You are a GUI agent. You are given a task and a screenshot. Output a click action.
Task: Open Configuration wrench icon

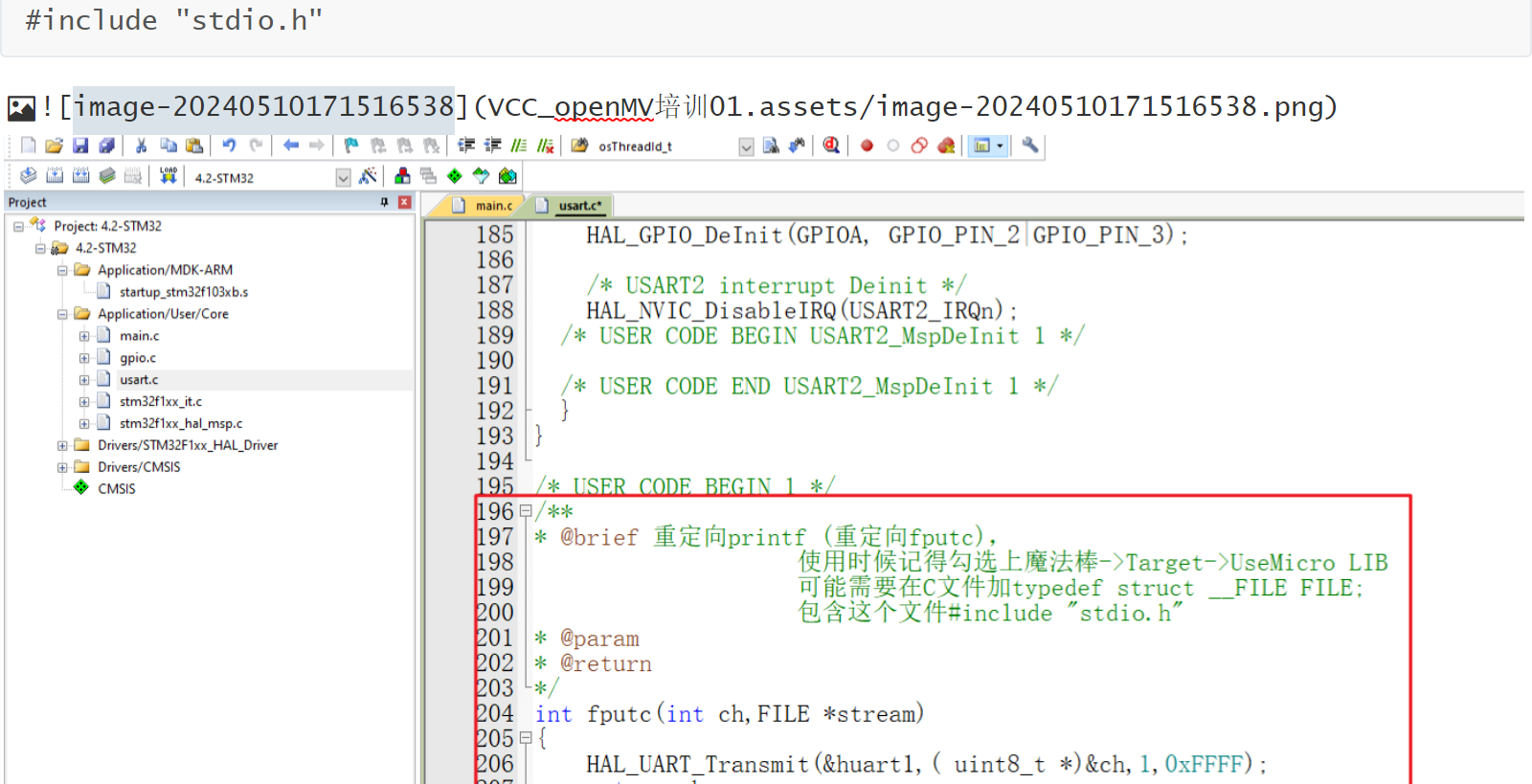coord(1030,146)
